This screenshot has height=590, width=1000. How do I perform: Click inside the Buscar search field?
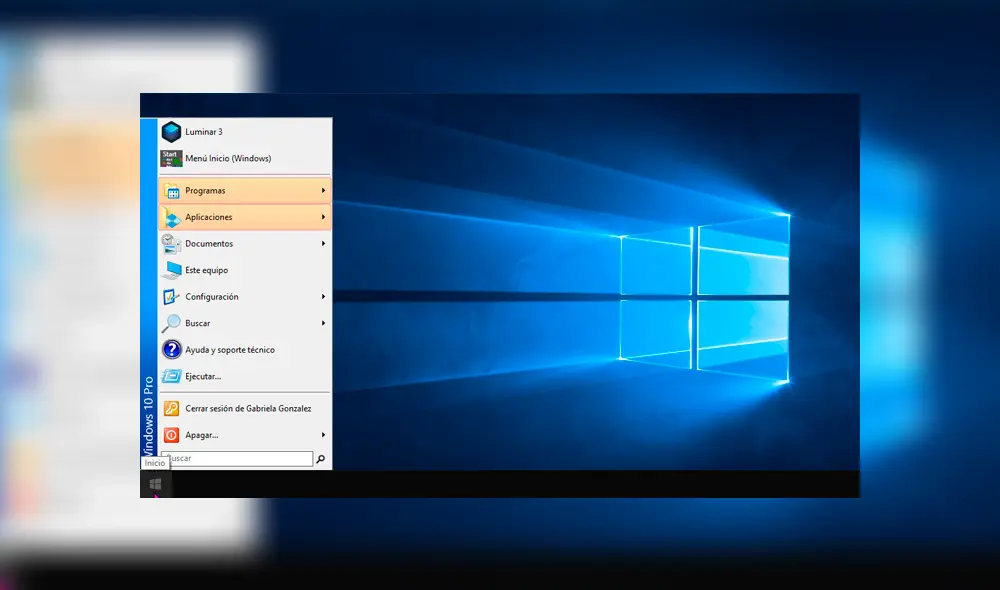[235, 458]
